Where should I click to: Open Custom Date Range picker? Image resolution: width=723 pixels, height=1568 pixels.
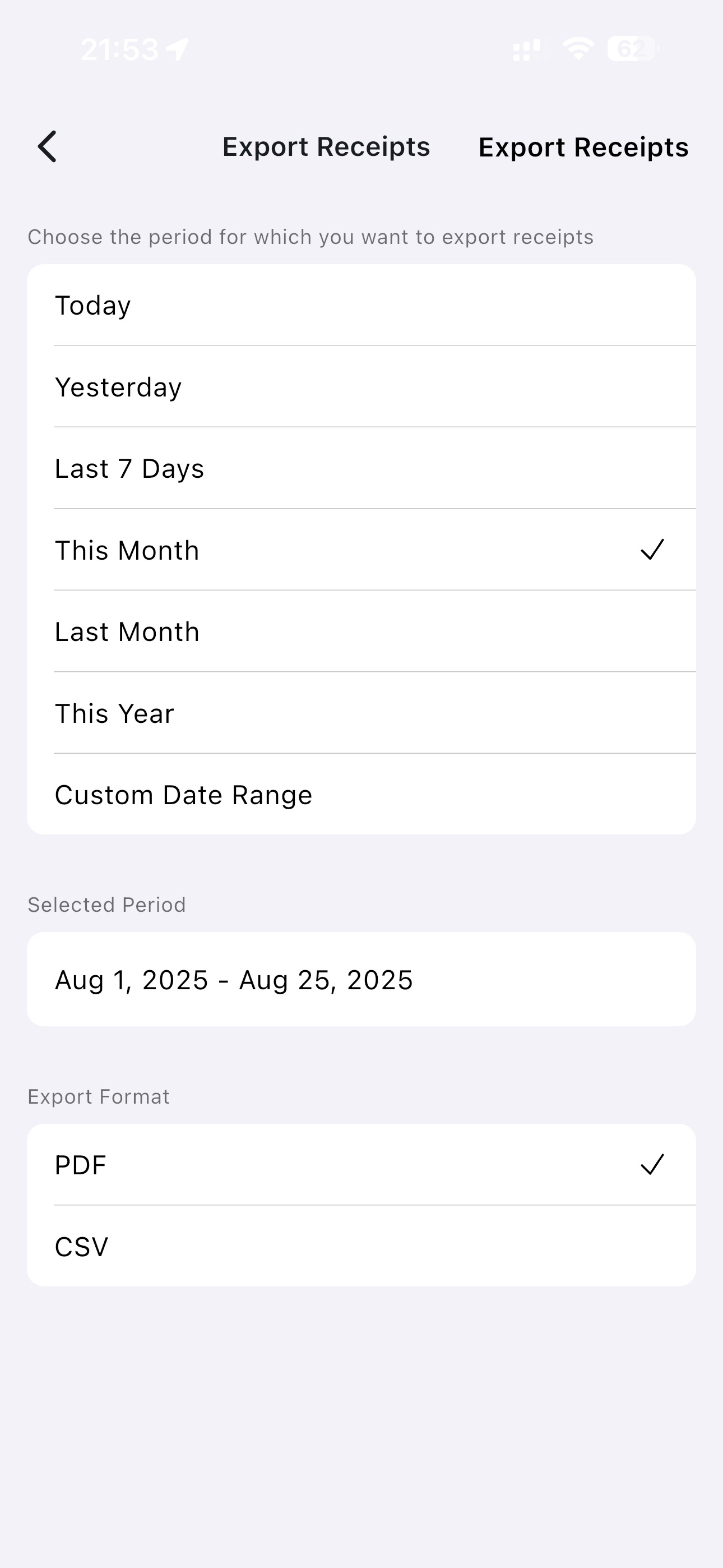361,795
